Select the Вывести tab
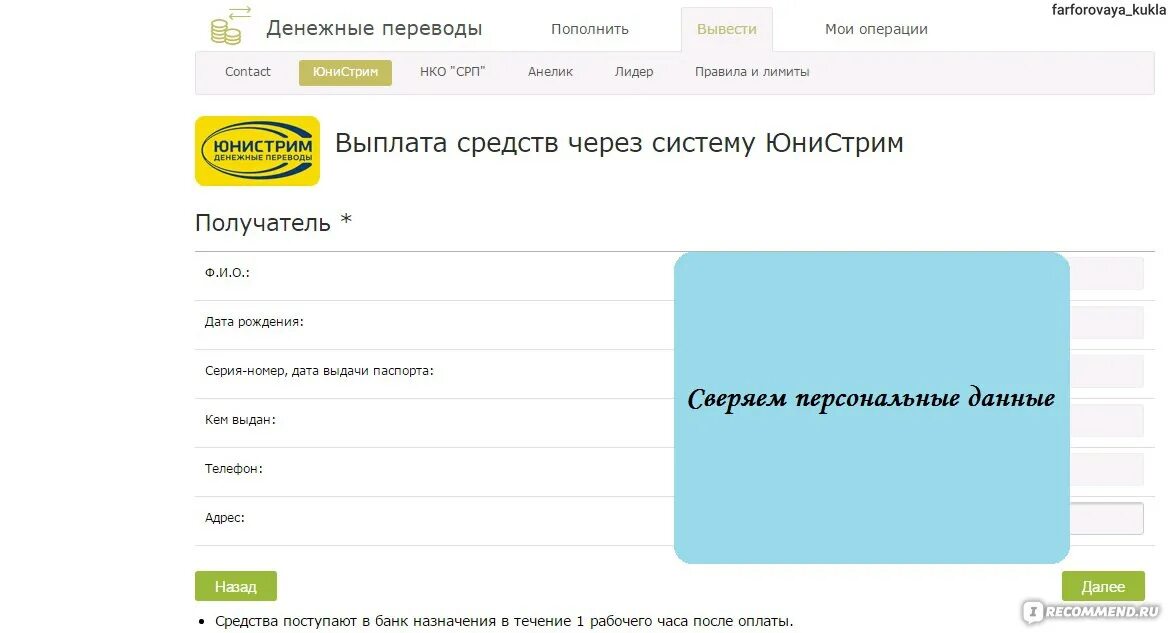The height and width of the screenshot is (633, 1170). coord(727,29)
